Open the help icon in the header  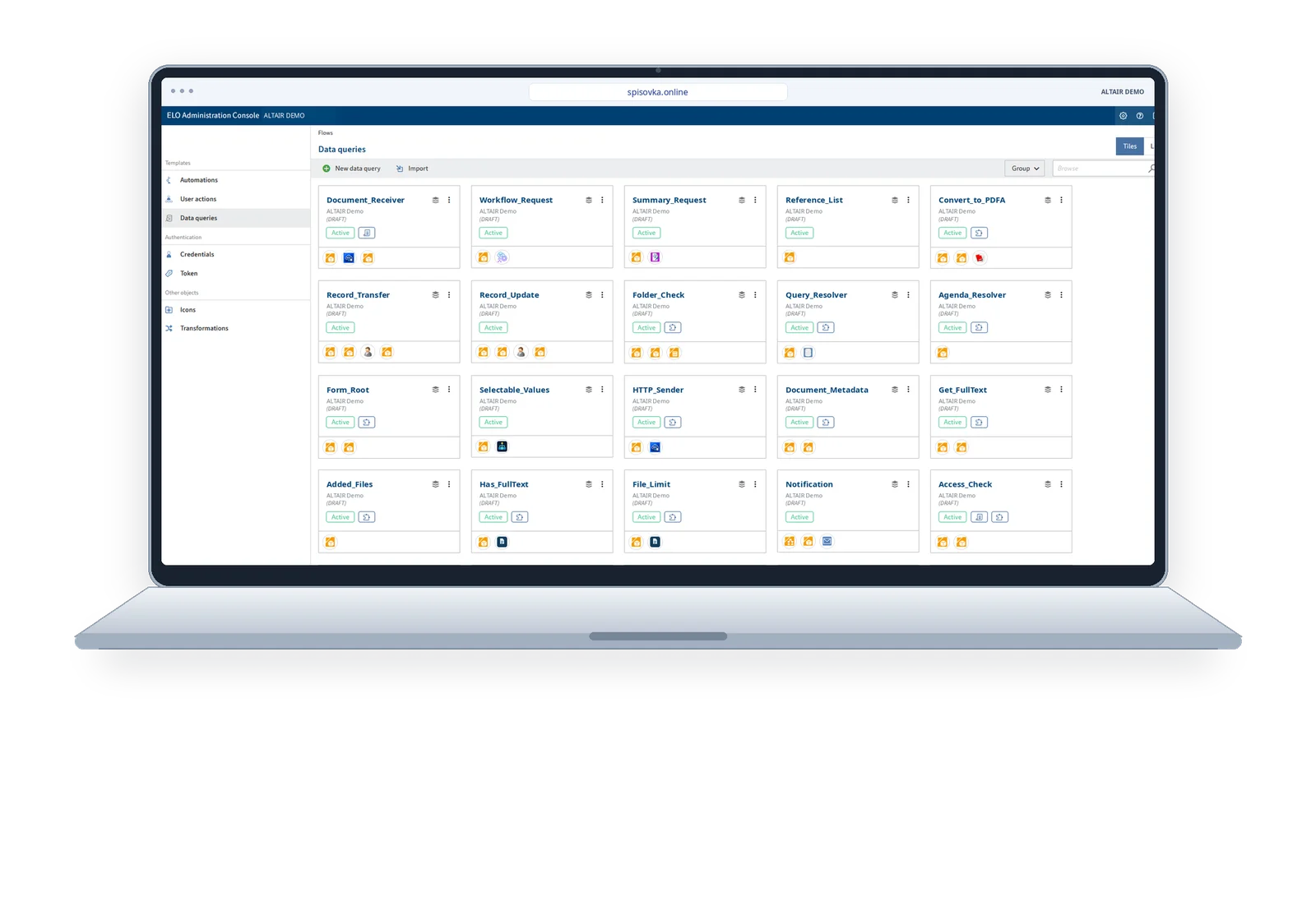tap(1139, 116)
